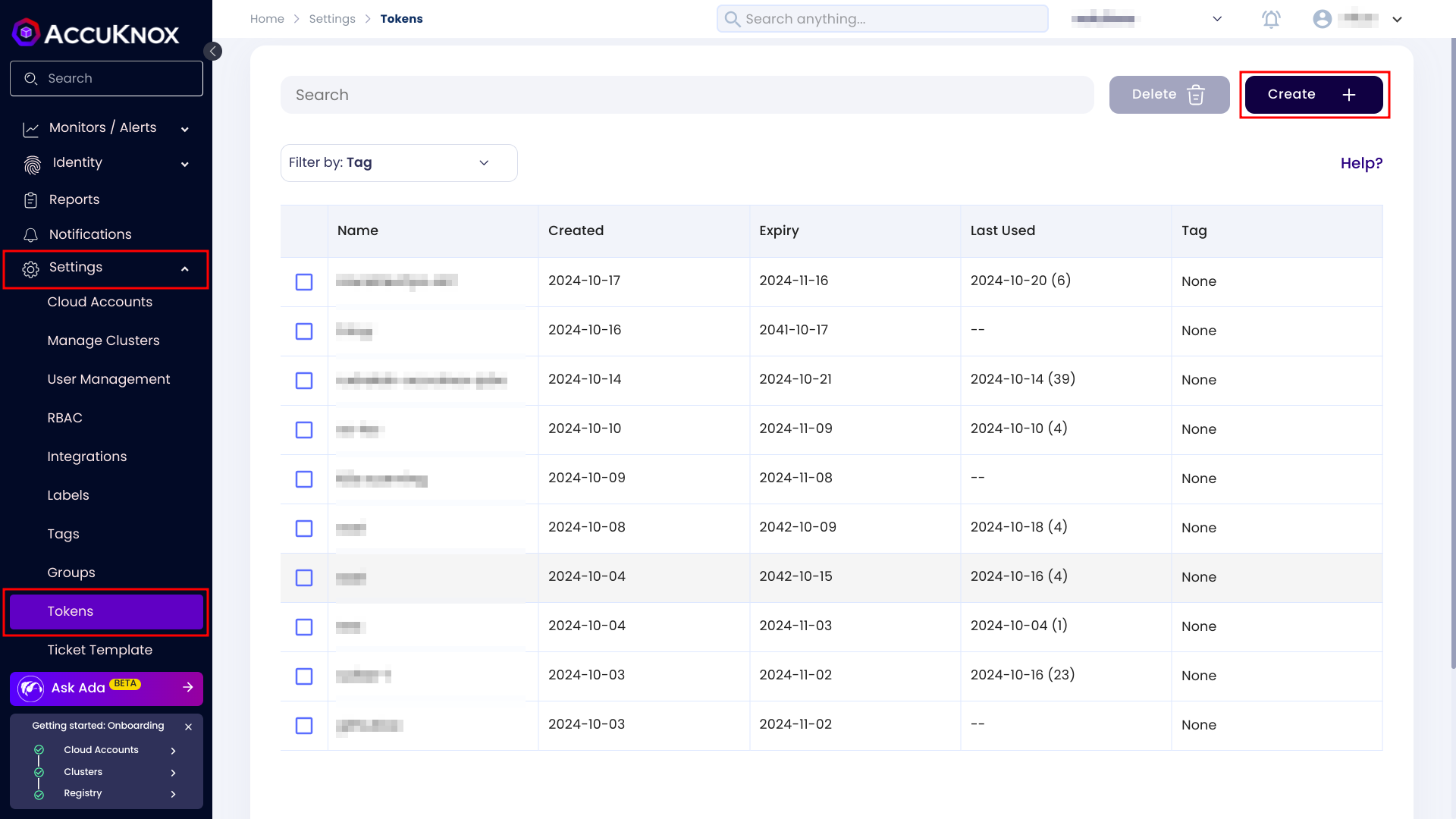
Task: Open the AccuKnox logo home page
Action: (x=95, y=33)
